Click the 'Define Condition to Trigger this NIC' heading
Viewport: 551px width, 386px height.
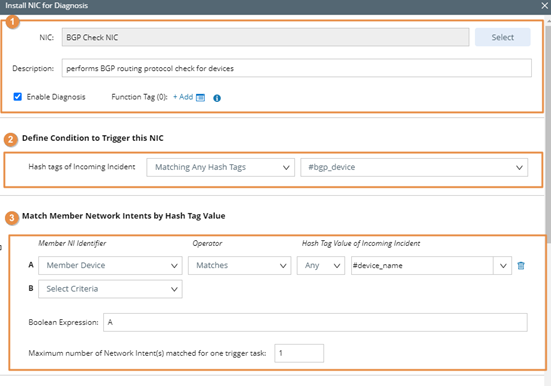pos(93,138)
